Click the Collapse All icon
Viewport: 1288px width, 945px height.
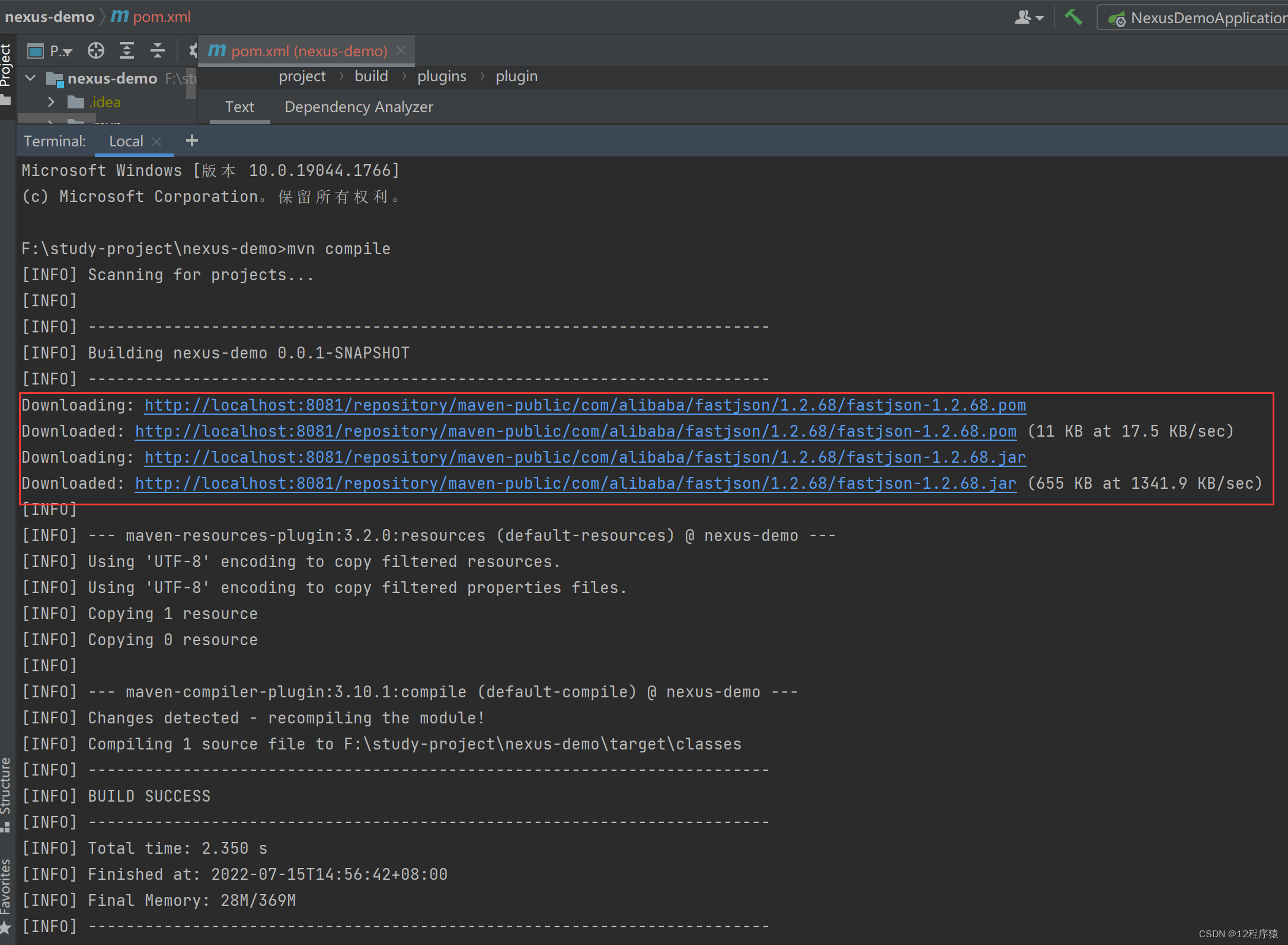click(157, 51)
